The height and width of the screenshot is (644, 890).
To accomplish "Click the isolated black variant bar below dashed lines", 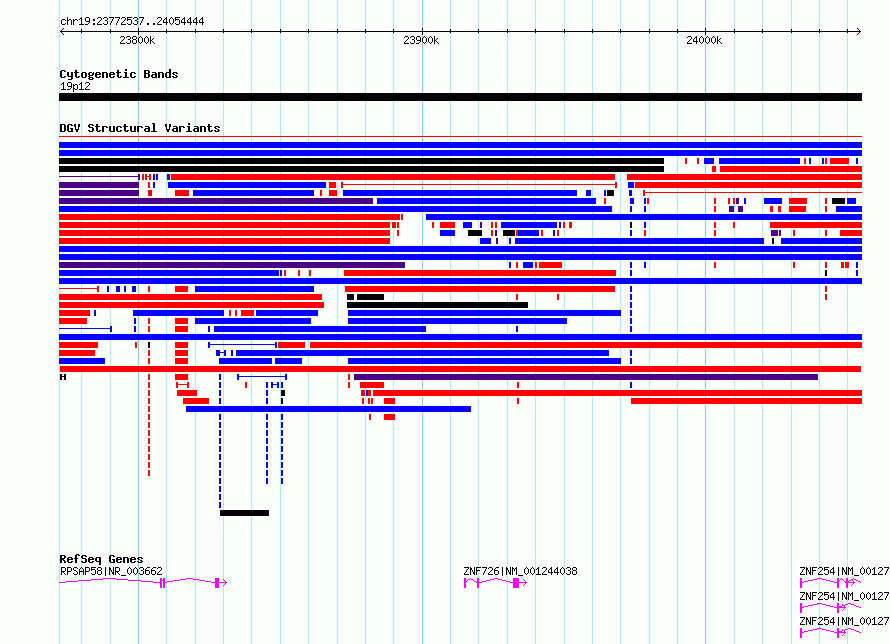I will [245, 513].
